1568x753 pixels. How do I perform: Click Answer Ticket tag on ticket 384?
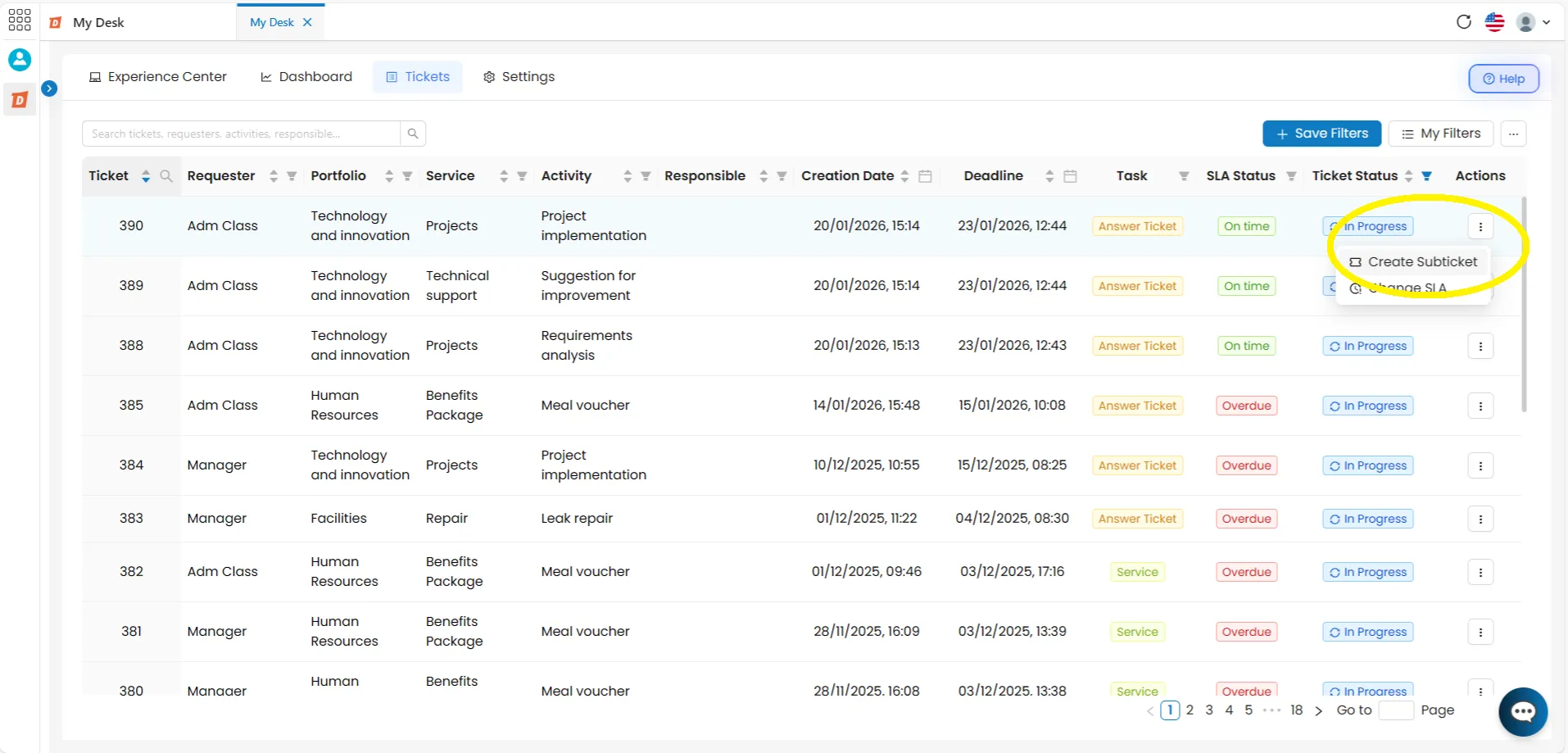1137,465
